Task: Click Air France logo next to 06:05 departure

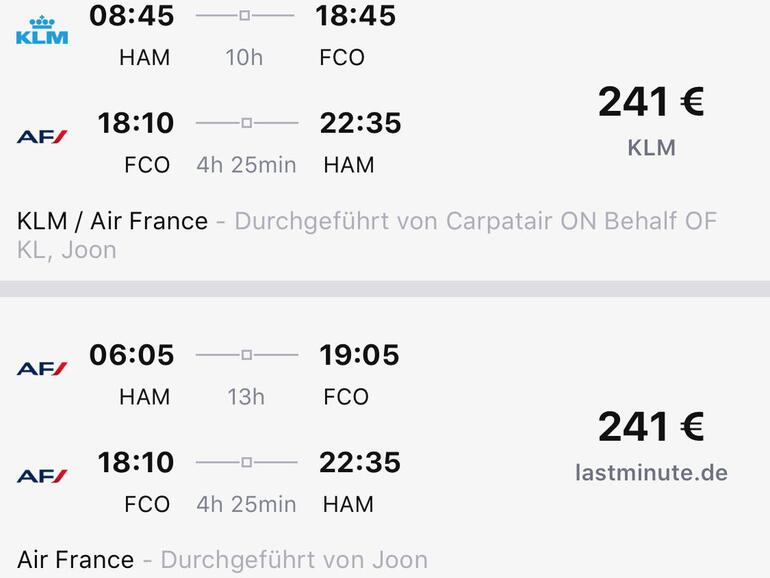Action: point(42,368)
